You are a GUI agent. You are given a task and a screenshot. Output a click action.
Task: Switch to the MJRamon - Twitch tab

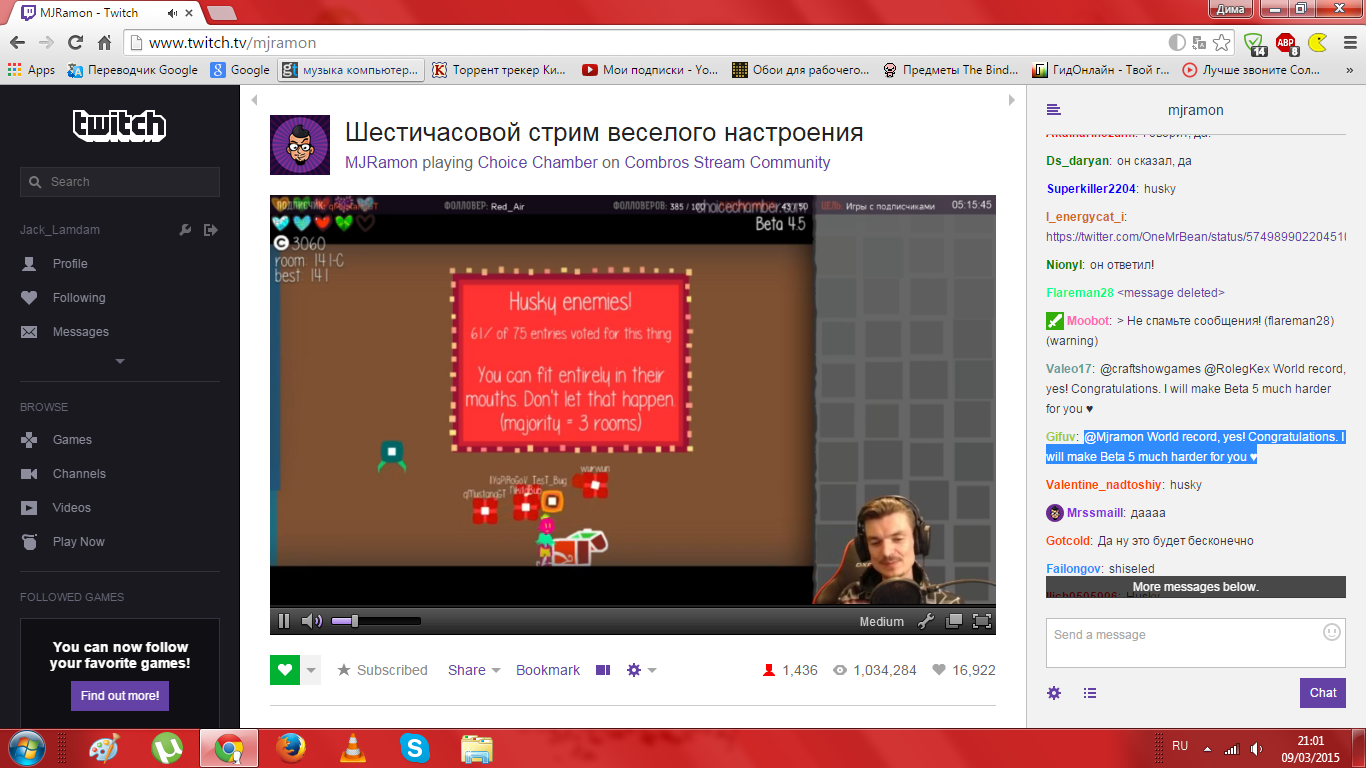click(x=105, y=13)
